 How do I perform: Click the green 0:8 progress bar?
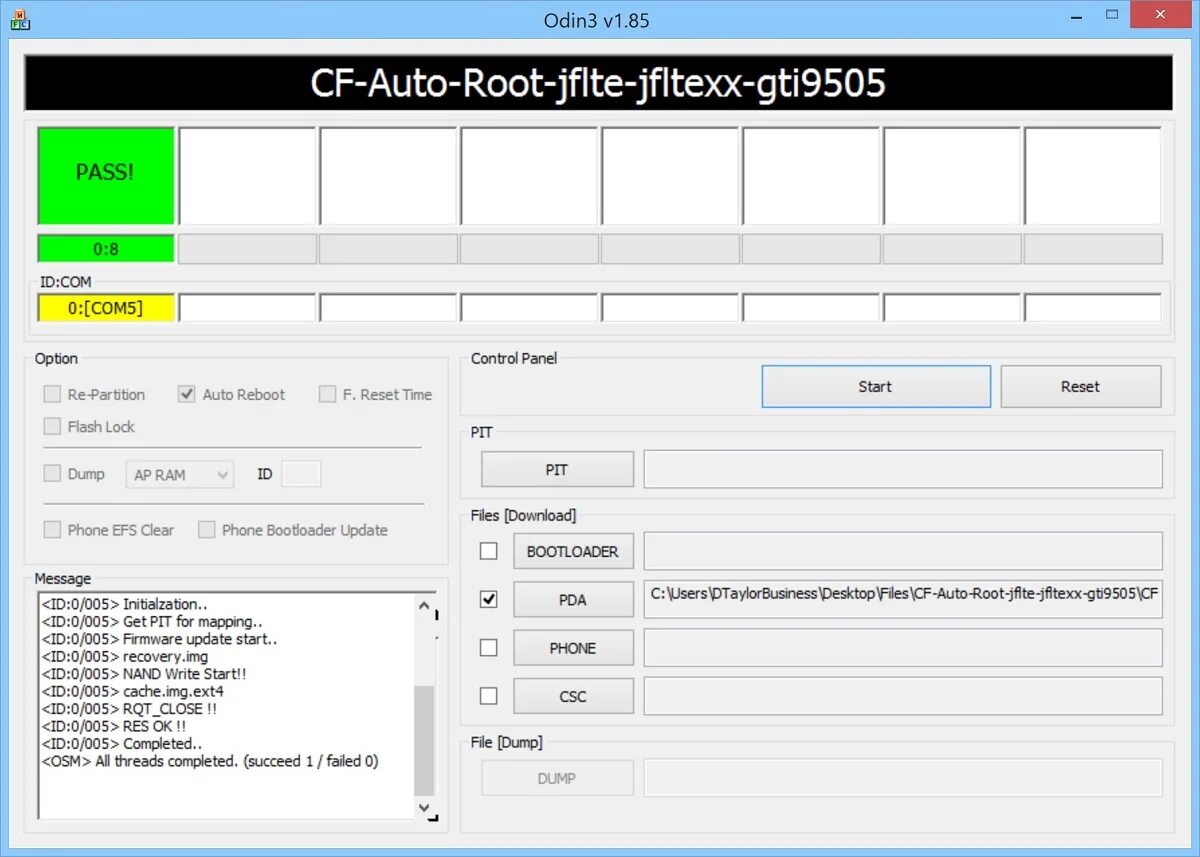[106, 249]
